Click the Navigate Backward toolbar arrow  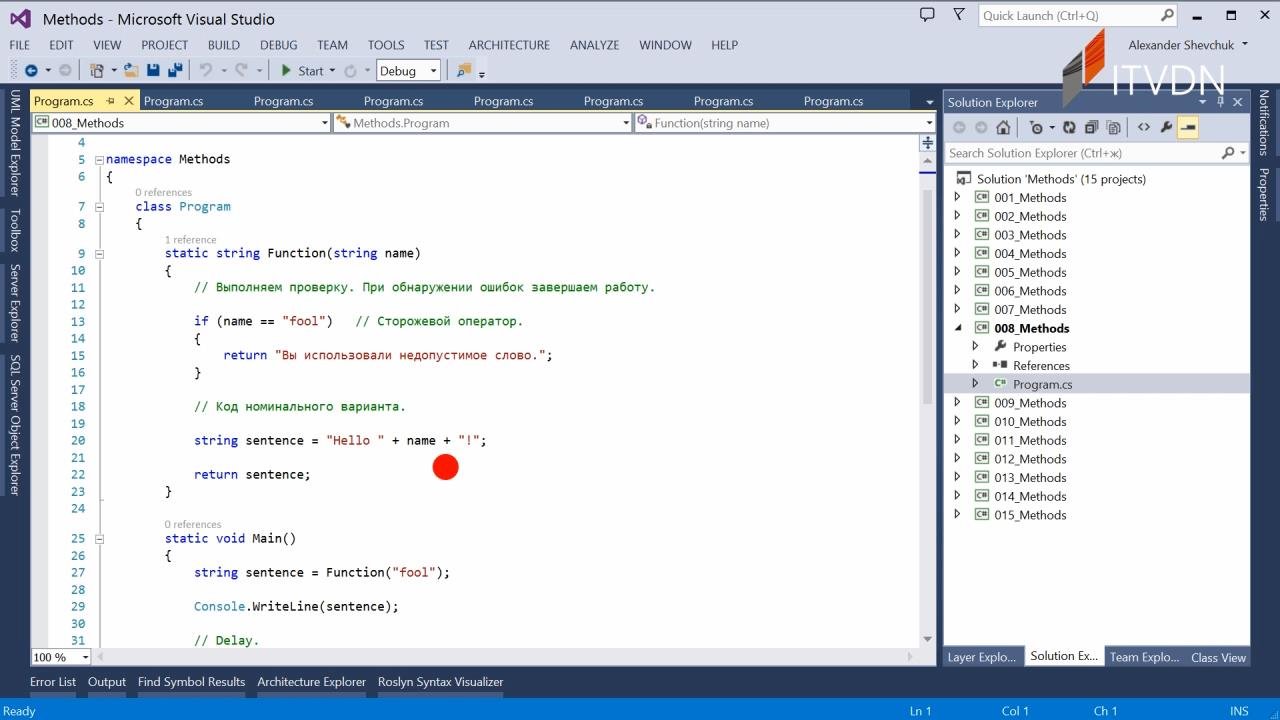coord(31,70)
